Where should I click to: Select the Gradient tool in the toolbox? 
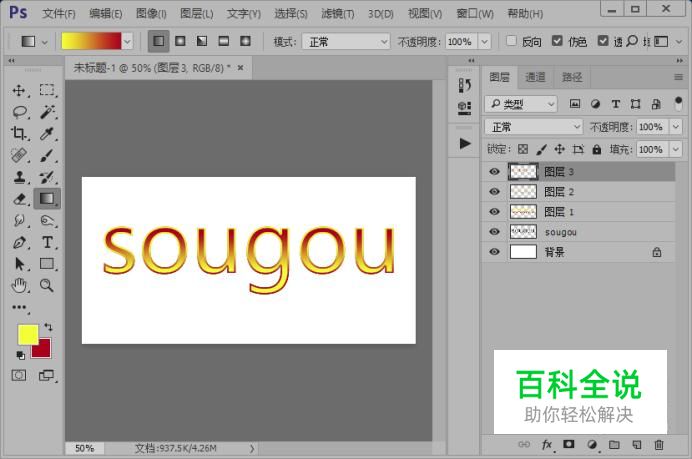click(x=47, y=199)
